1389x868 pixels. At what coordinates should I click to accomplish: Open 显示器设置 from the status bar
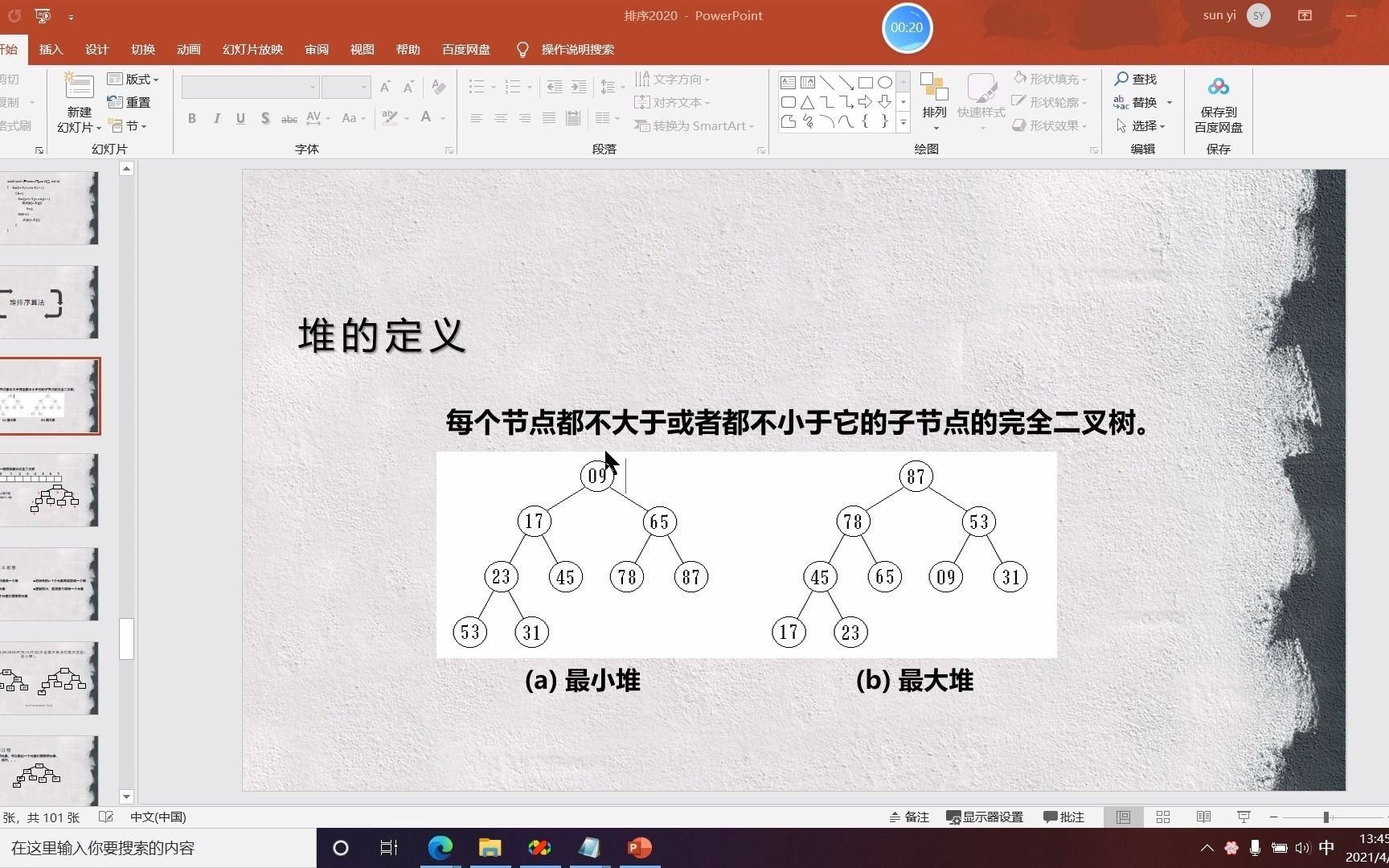coord(984,817)
